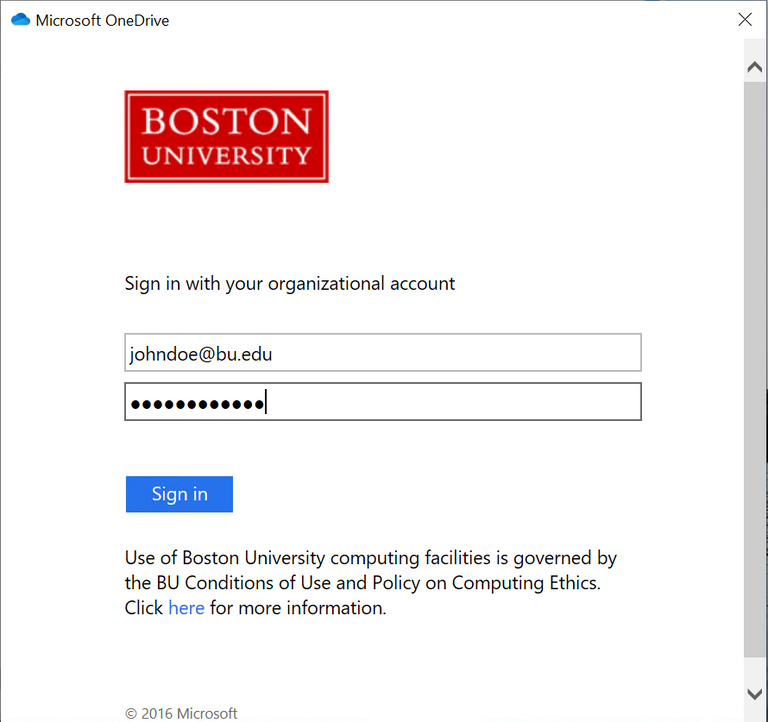Click the word UNIVERSITY in the red logo
The height and width of the screenshot is (722, 768).
pyautogui.click(x=226, y=156)
